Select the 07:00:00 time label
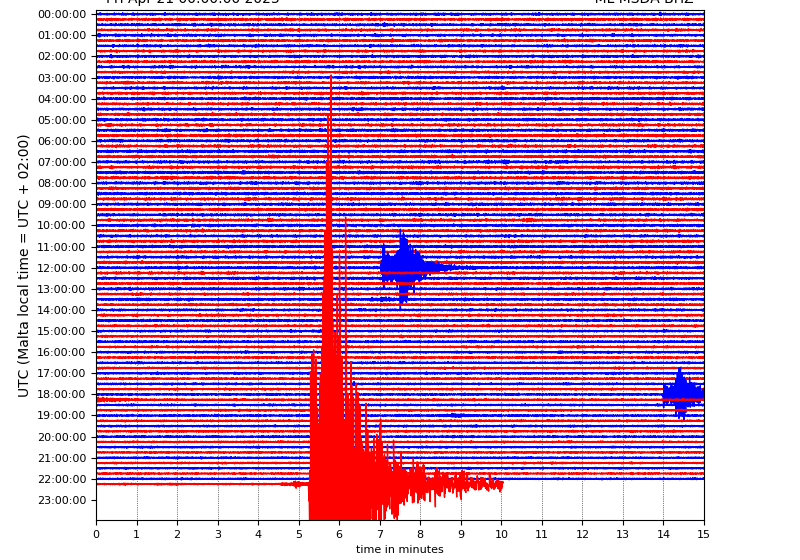 pos(62,162)
